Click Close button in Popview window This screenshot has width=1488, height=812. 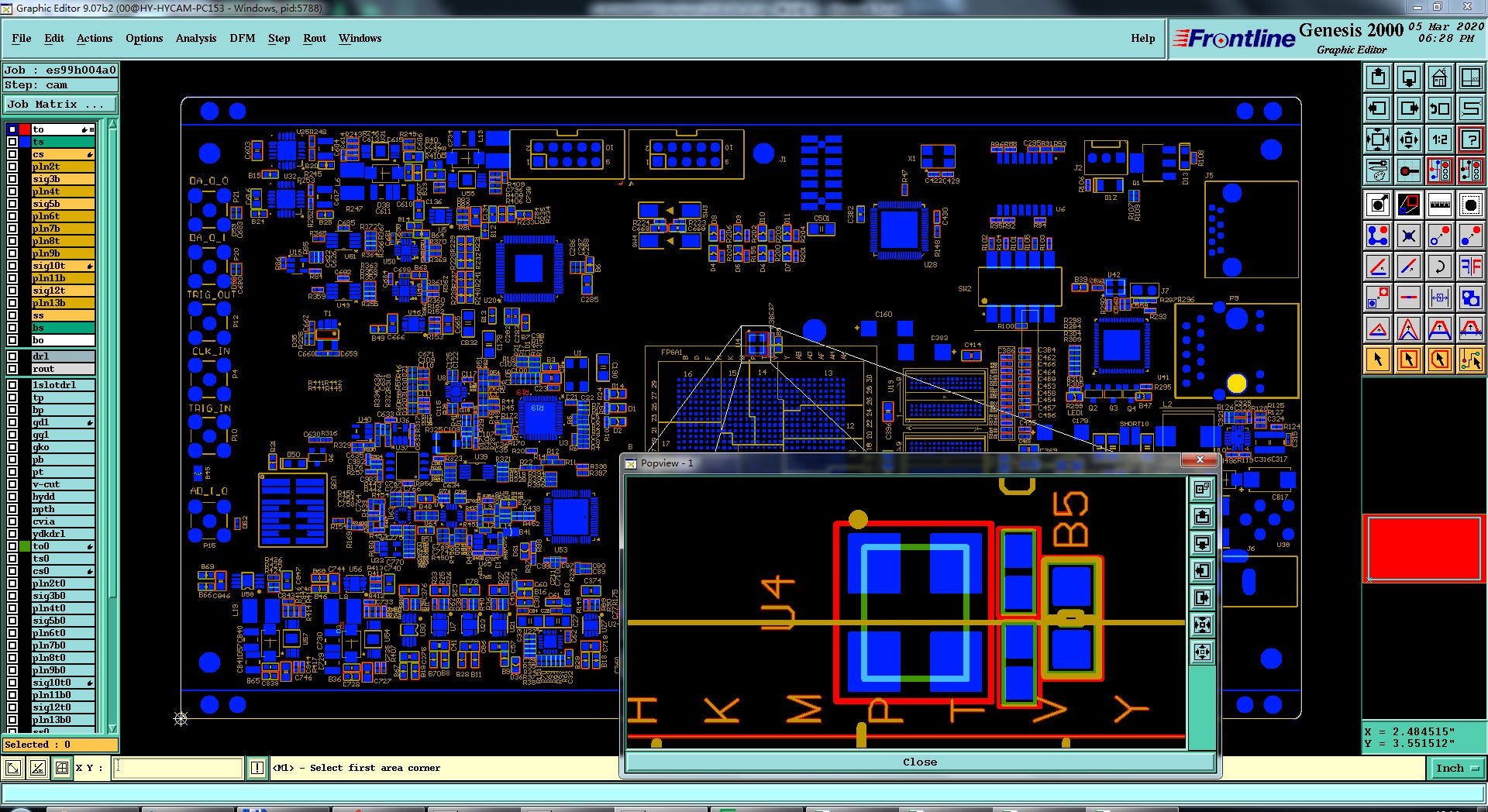click(920, 762)
